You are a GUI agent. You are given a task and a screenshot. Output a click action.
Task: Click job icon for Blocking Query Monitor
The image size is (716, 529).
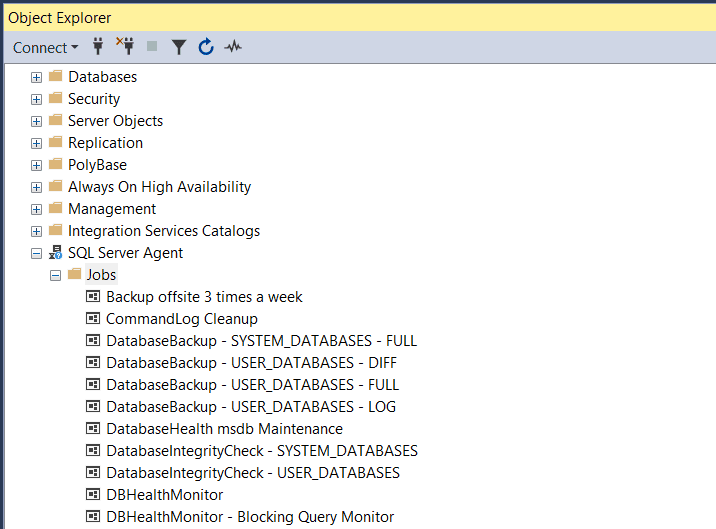coord(93,516)
